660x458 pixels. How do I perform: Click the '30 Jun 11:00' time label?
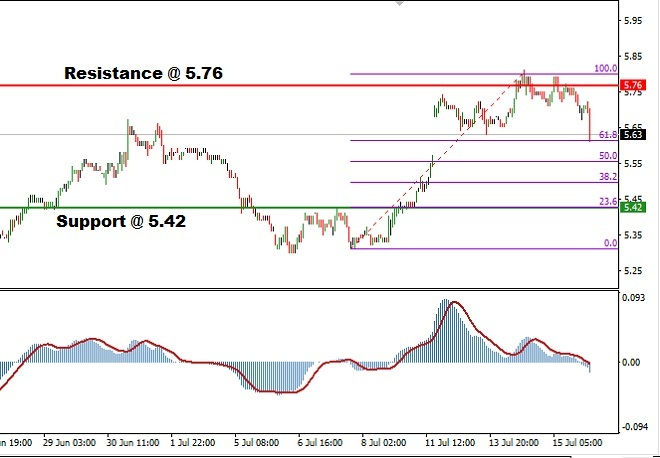(x=133, y=443)
